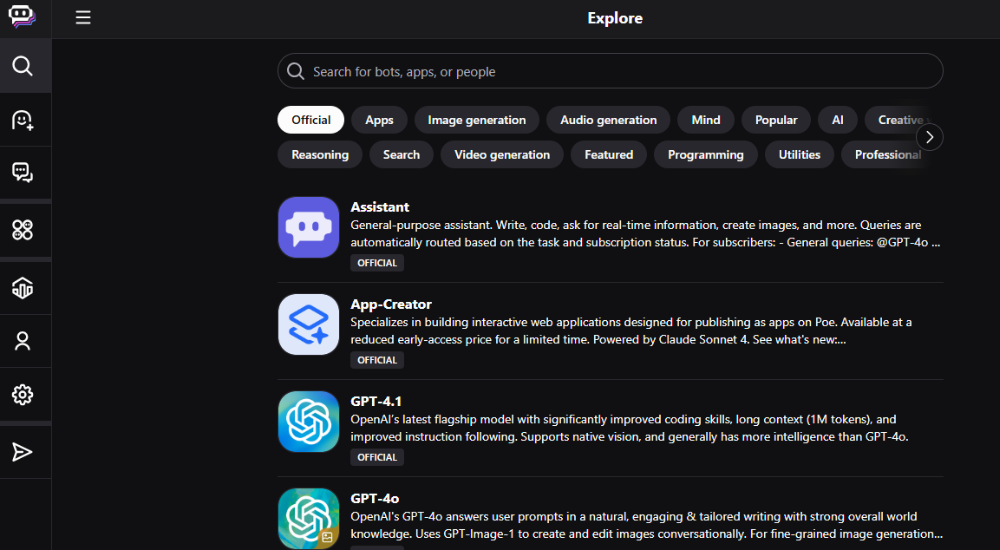Image resolution: width=1000 pixels, height=550 pixels.
Task: Select the Search category filter
Action: (401, 154)
